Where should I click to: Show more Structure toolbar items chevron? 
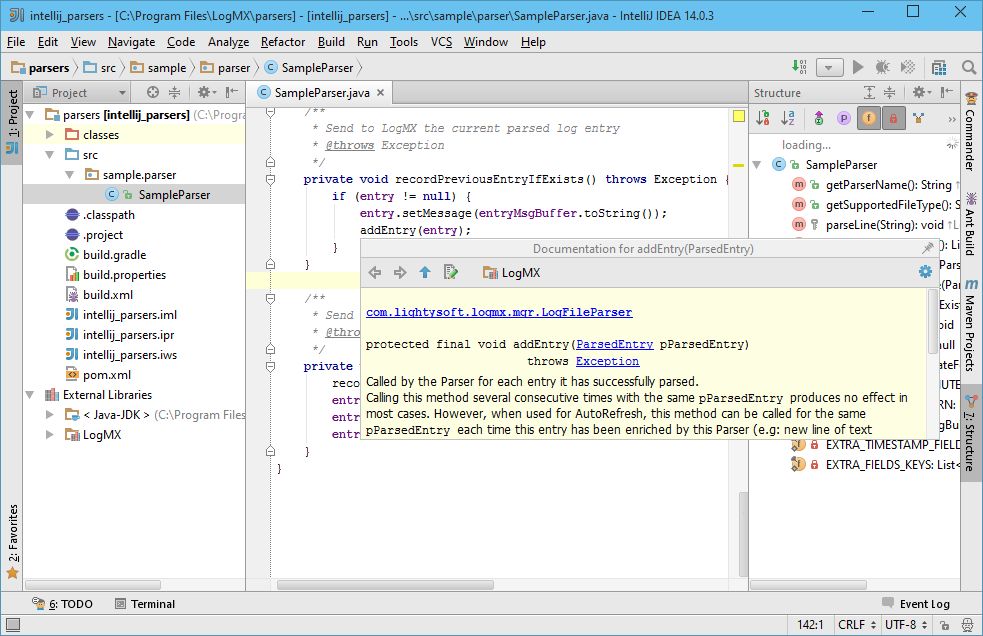(952, 119)
